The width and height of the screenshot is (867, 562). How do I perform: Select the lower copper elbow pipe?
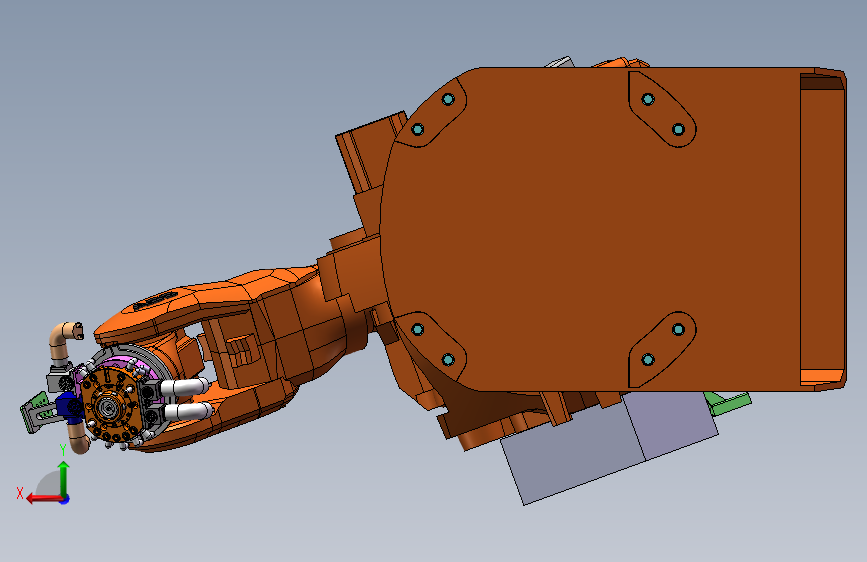click(x=77, y=437)
